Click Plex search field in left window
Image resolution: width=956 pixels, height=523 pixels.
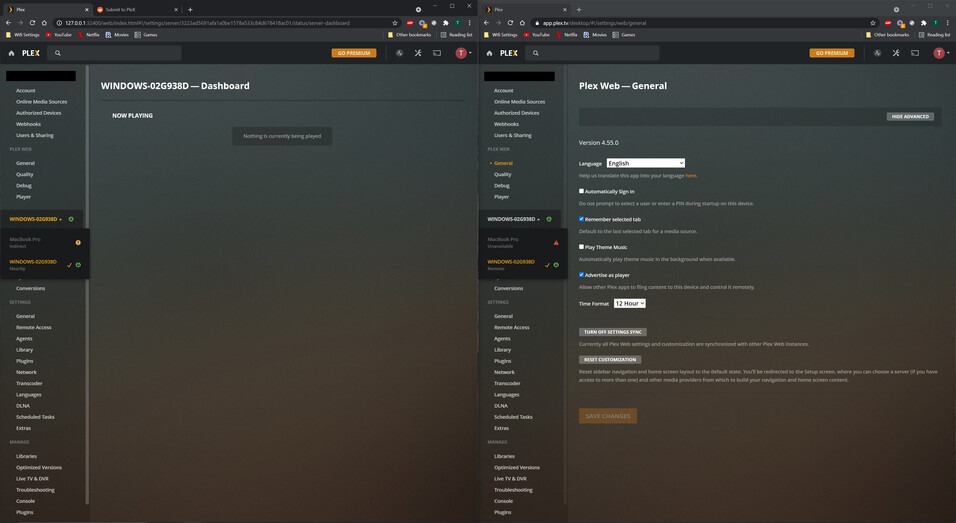pos(115,53)
